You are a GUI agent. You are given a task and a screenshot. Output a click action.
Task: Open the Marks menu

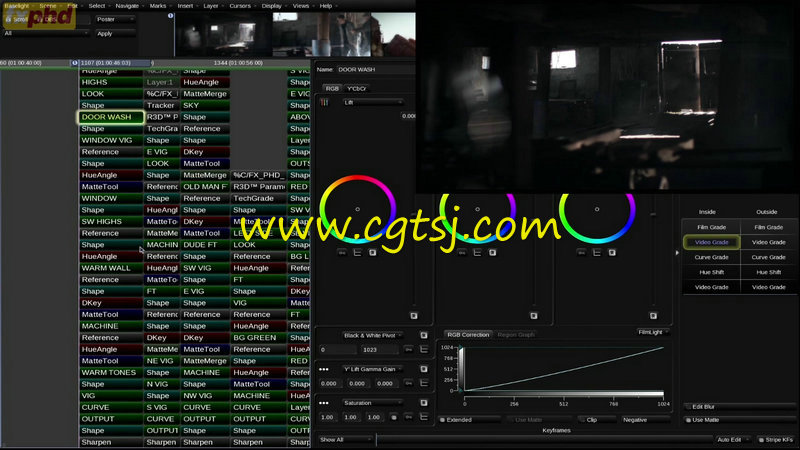158,6
